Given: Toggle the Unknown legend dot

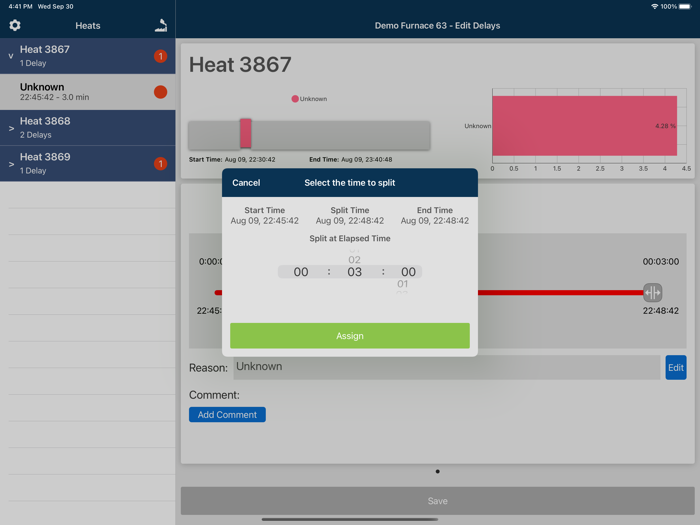Looking at the screenshot, I should tap(295, 99).
